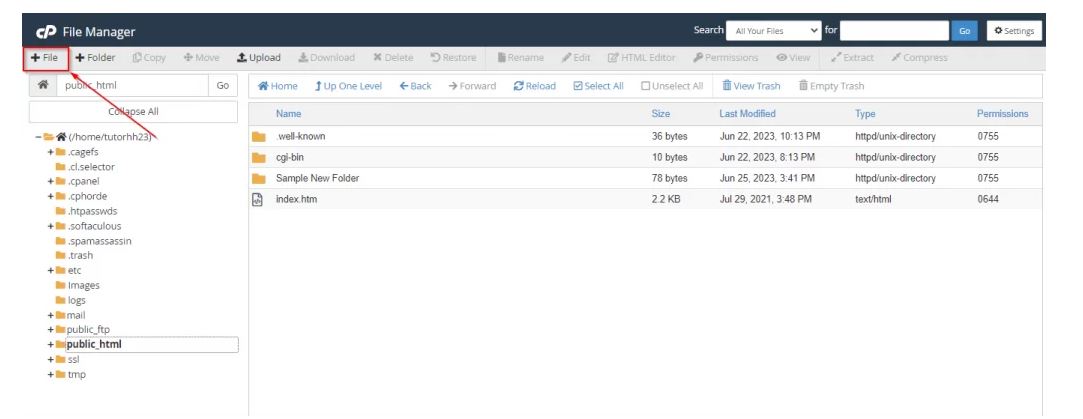
Task: Click the index.htm file icon
Action: point(257,199)
